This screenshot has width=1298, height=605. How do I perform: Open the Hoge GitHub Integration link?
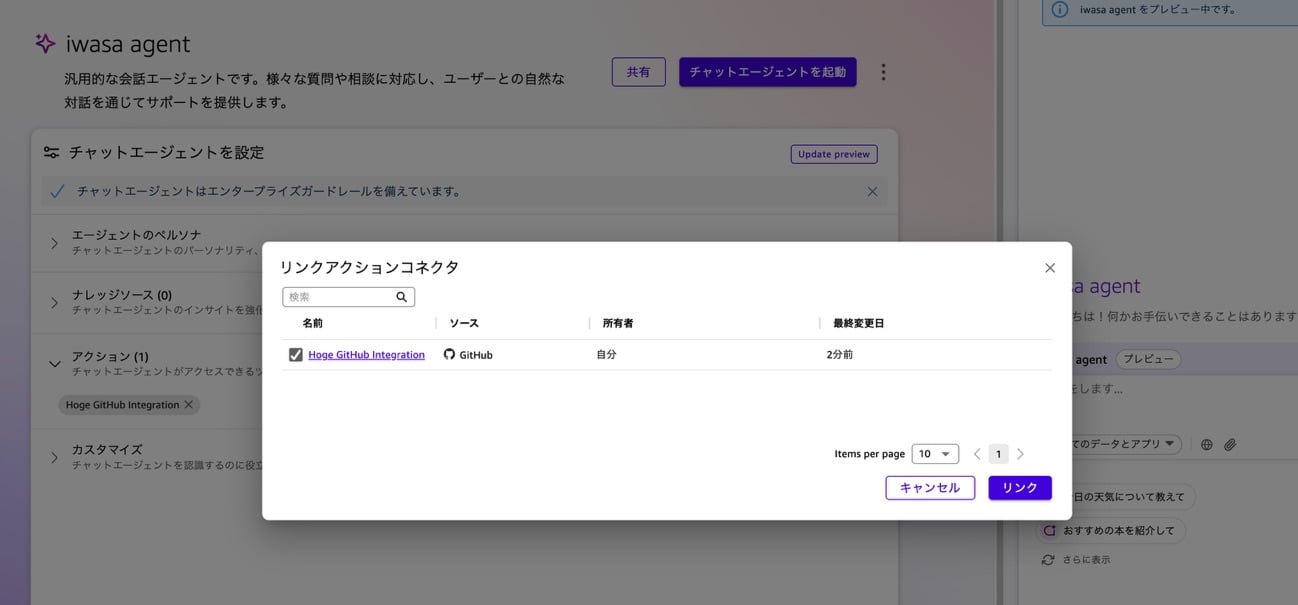[x=366, y=355]
